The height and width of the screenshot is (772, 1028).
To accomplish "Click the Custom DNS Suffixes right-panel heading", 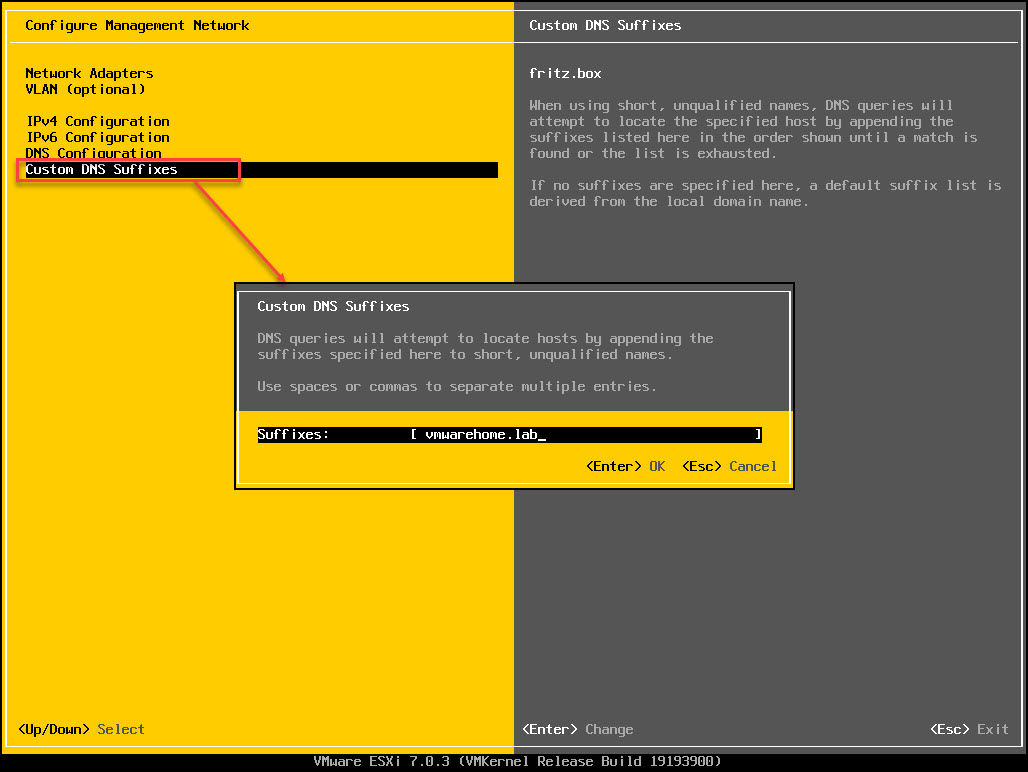I will coord(605,26).
